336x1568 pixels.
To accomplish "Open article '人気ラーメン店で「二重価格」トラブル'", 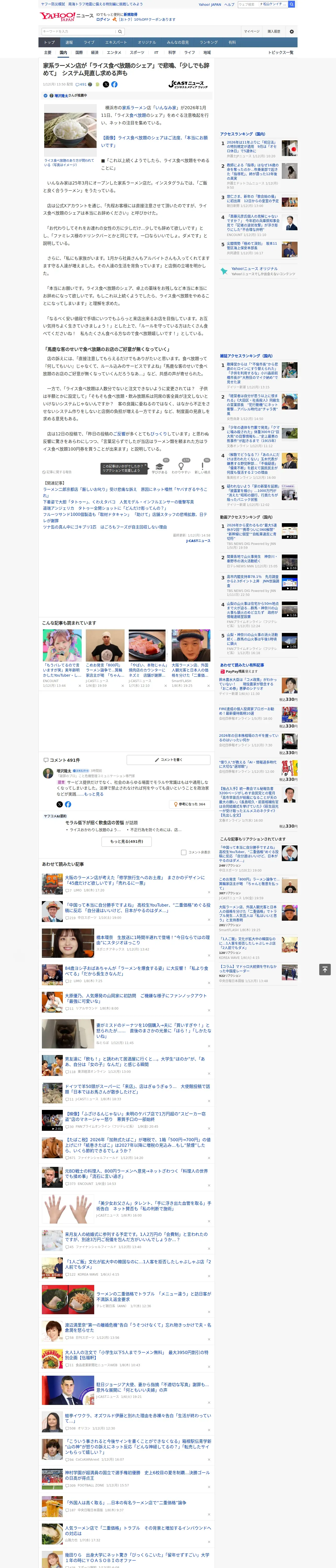I will click(138, 1530).
